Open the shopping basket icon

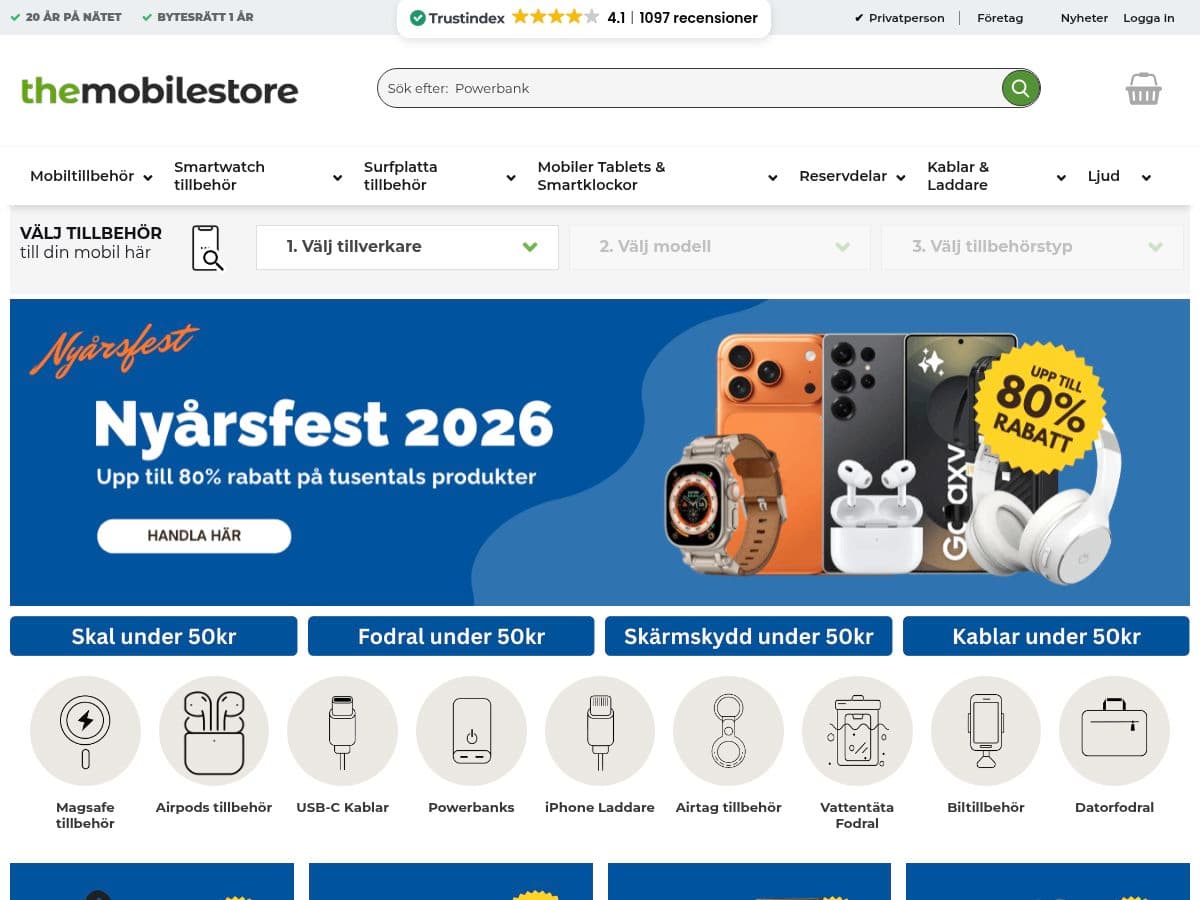click(x=1143, y=89)
